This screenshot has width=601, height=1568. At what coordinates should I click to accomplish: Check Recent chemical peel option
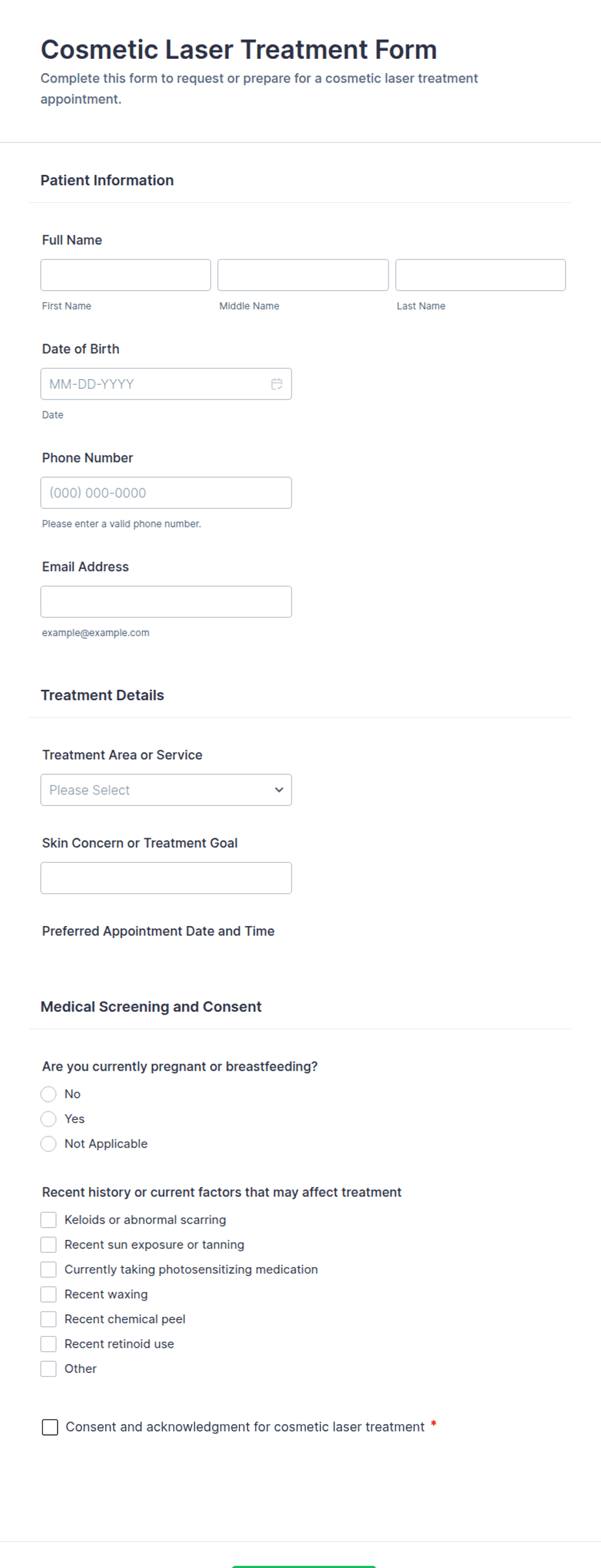click(x=48, y=1319)
